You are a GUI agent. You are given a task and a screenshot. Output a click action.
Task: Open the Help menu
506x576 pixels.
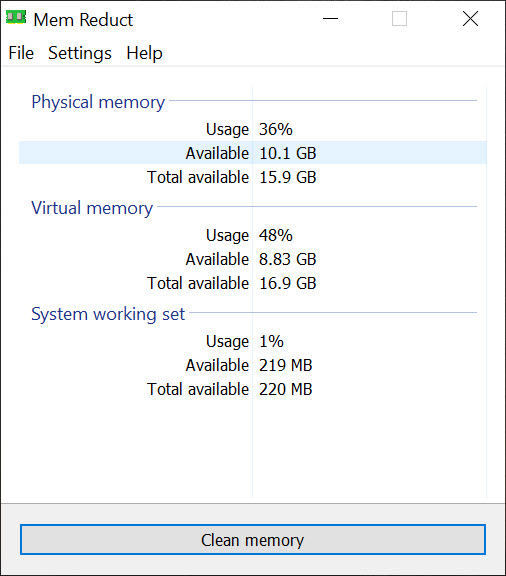tap(144, 53)
